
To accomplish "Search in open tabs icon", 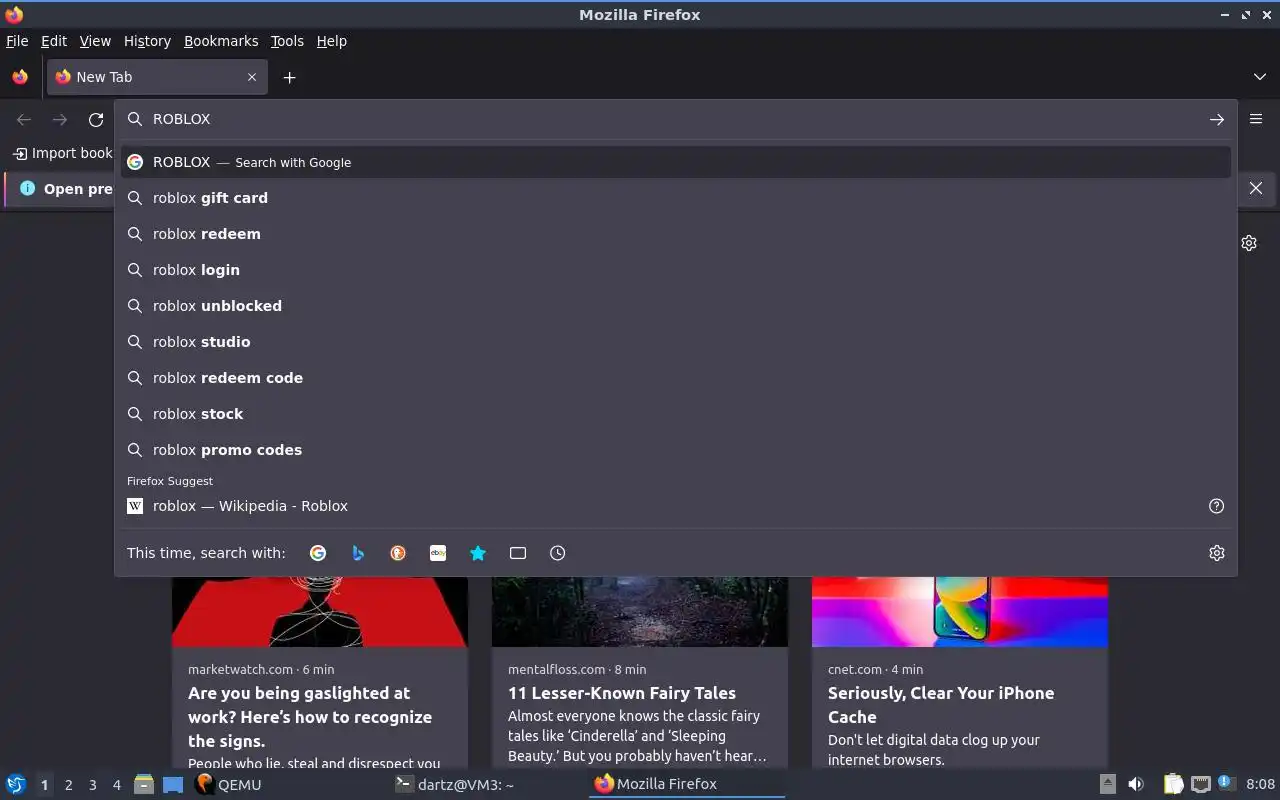I will pos(518,553).
